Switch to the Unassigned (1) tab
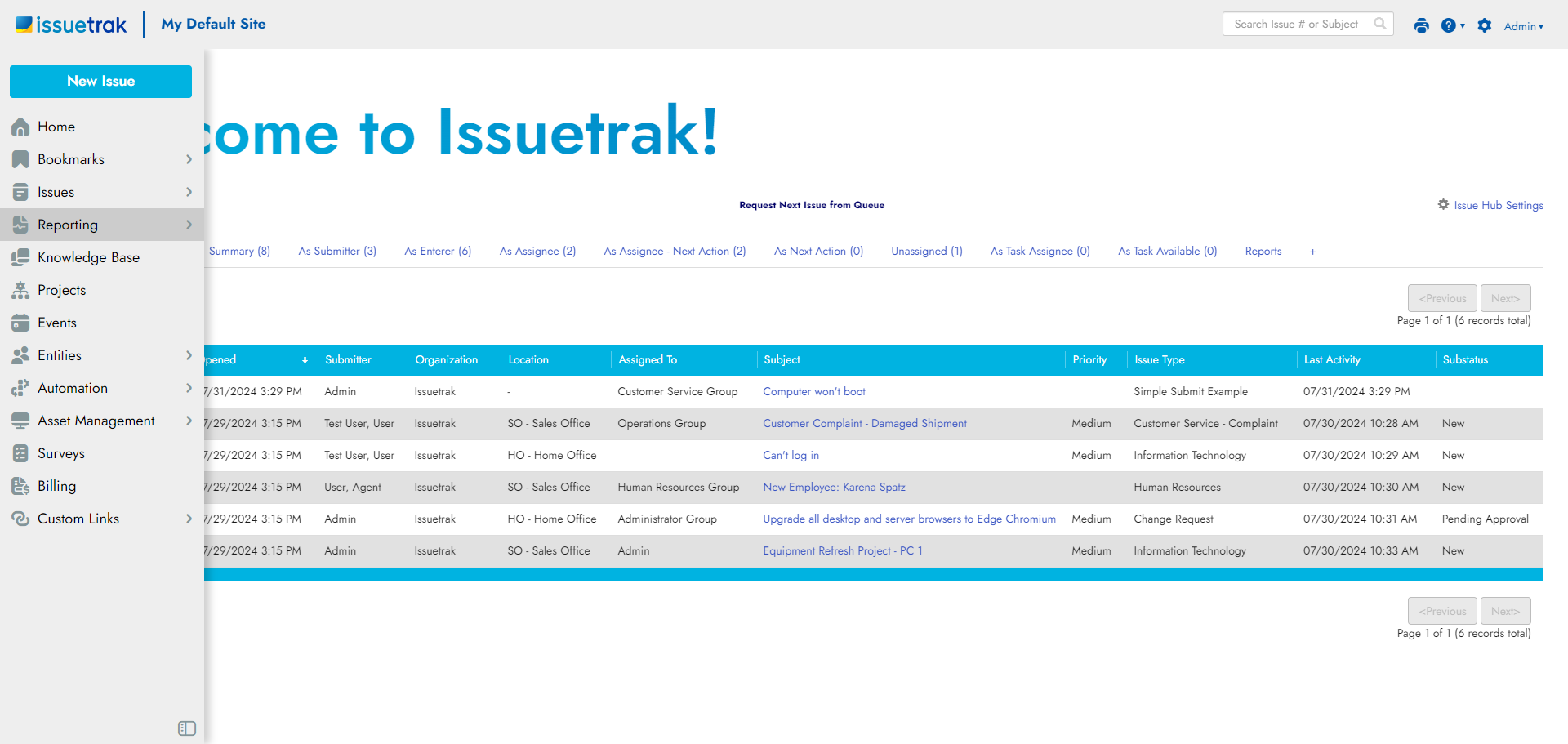Image resolution: width=1568 pixels, height=744 pixels. click(x=927, y=251)
